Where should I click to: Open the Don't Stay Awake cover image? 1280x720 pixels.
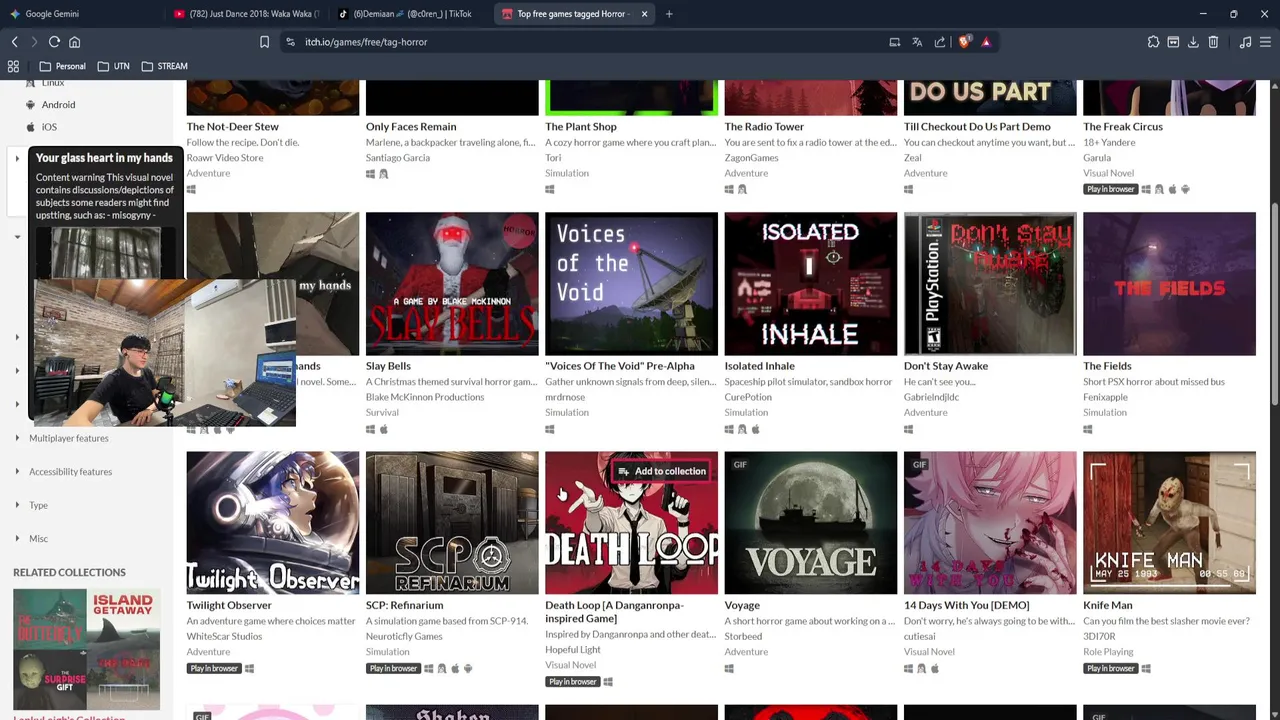(x=990, y=284)
